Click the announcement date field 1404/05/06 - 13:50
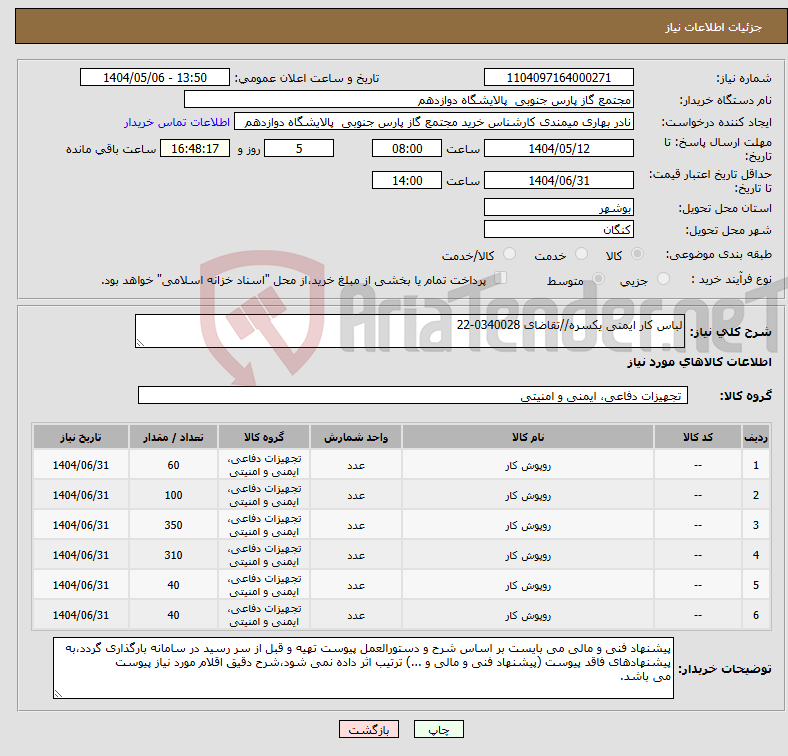This screenshot has width=788, height=756. 155,78
